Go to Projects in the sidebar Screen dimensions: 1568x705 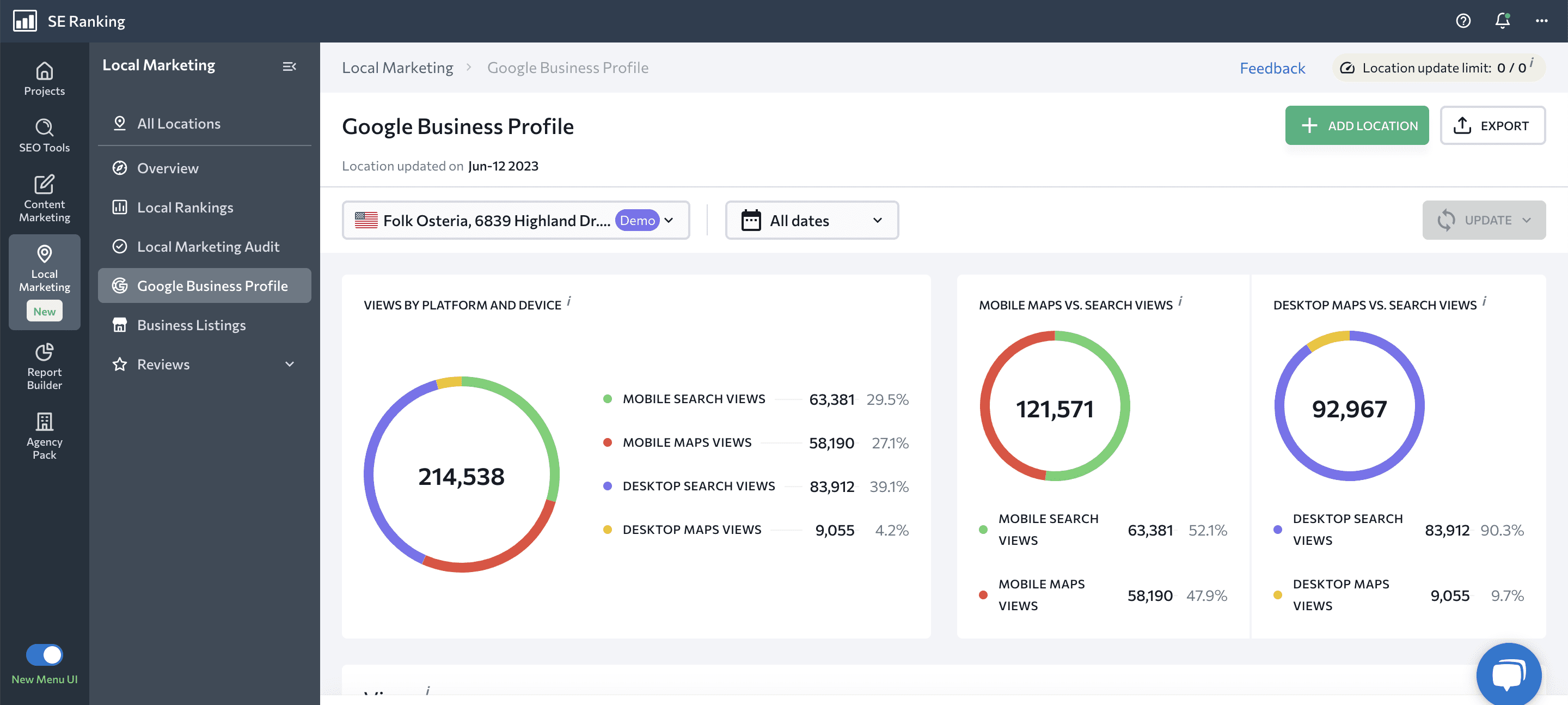coord(45,79)
